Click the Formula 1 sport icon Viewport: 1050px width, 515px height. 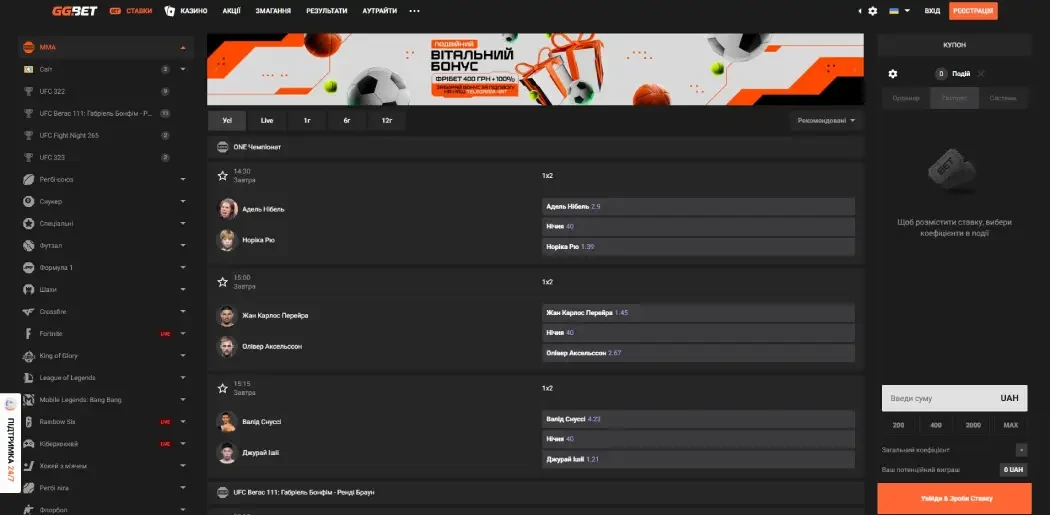28,267
